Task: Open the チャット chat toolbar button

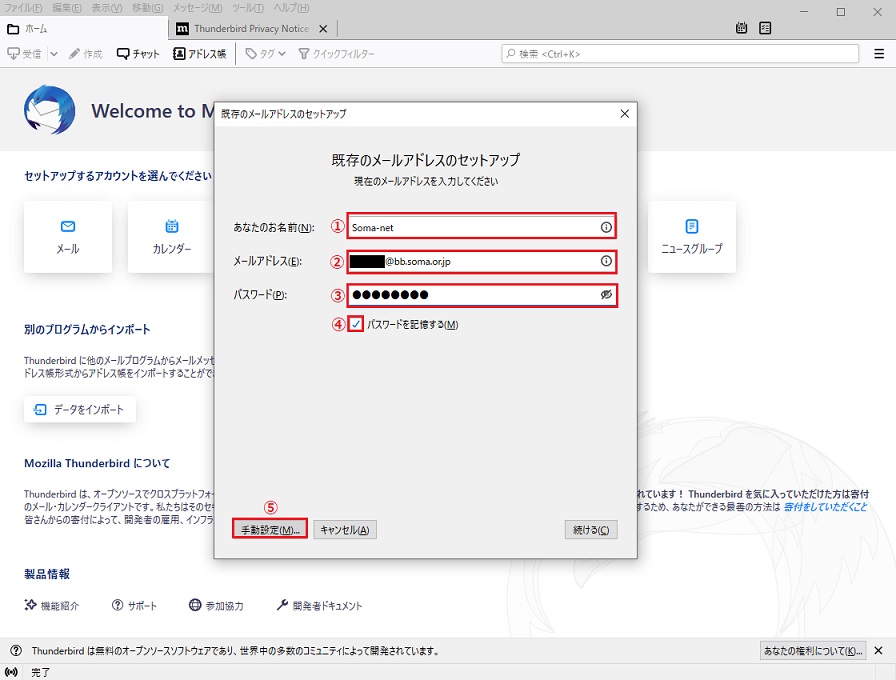Action: click(x=138, y=54)
